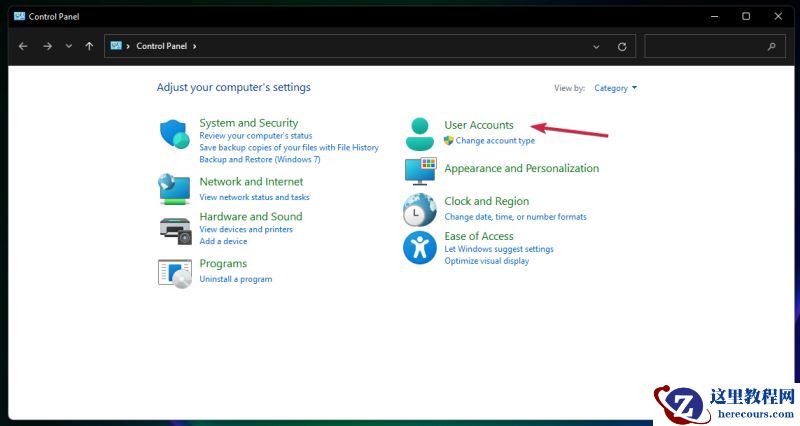Click the User Accounts person icon

point(419,134)
